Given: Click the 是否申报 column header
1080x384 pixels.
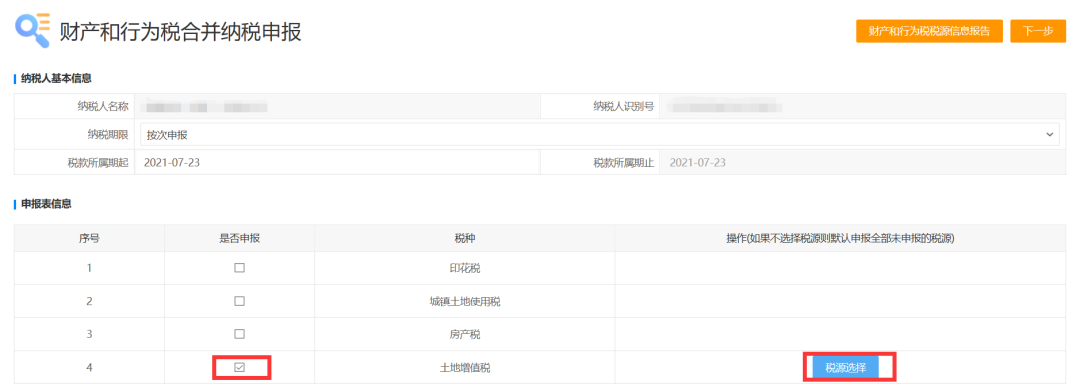Looking at the screenshot, I should (239, 238).
